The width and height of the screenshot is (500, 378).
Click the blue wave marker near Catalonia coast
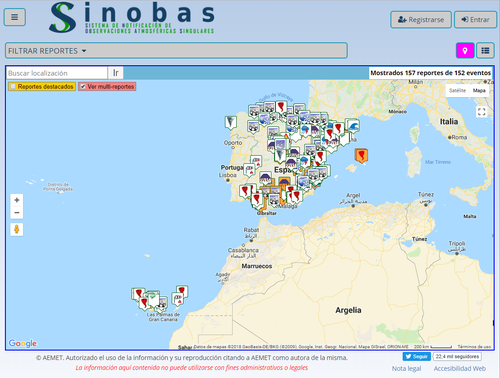pyautogui.click(x=353, y=126)
